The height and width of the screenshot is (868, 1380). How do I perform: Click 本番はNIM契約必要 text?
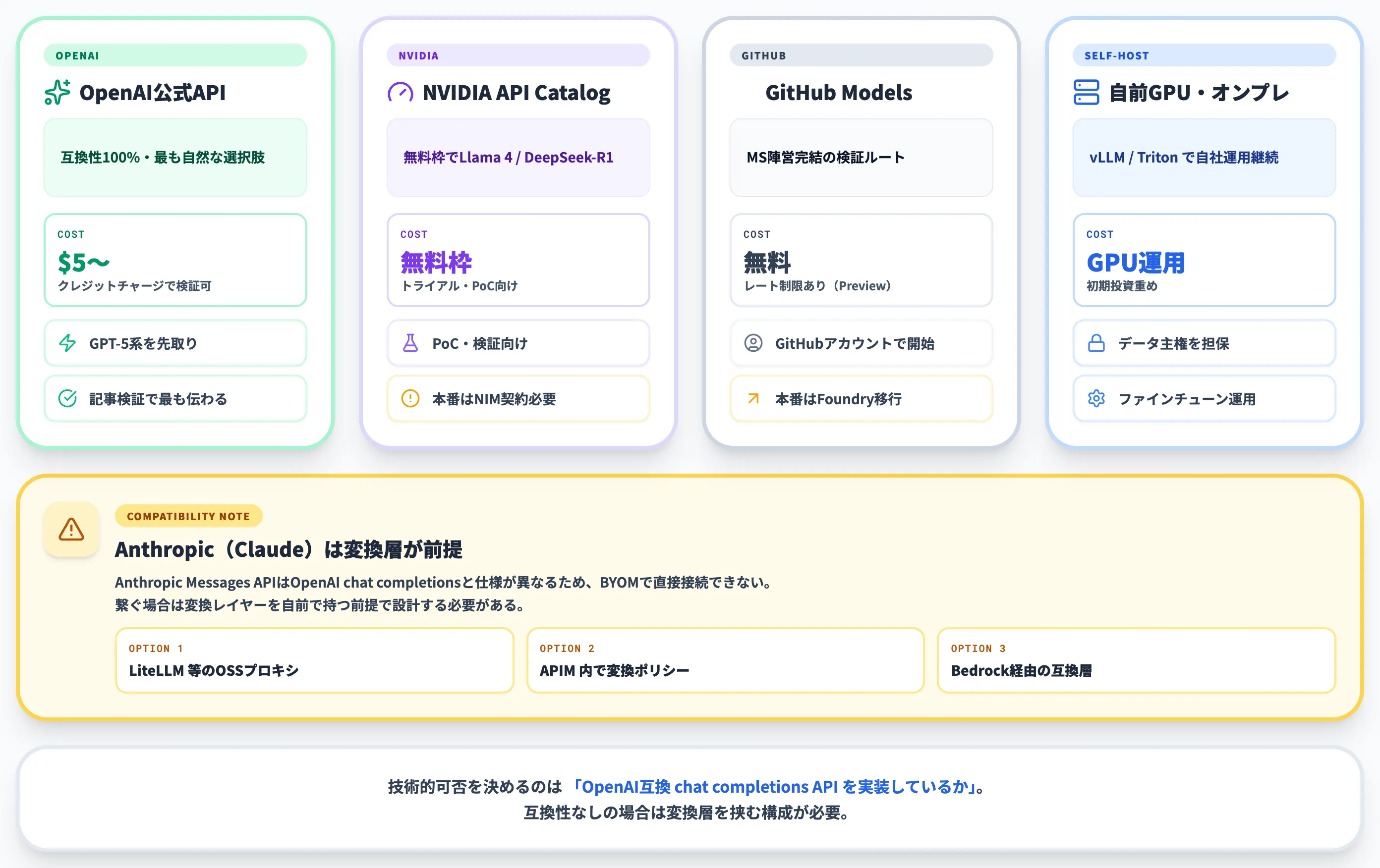[494, 398]
